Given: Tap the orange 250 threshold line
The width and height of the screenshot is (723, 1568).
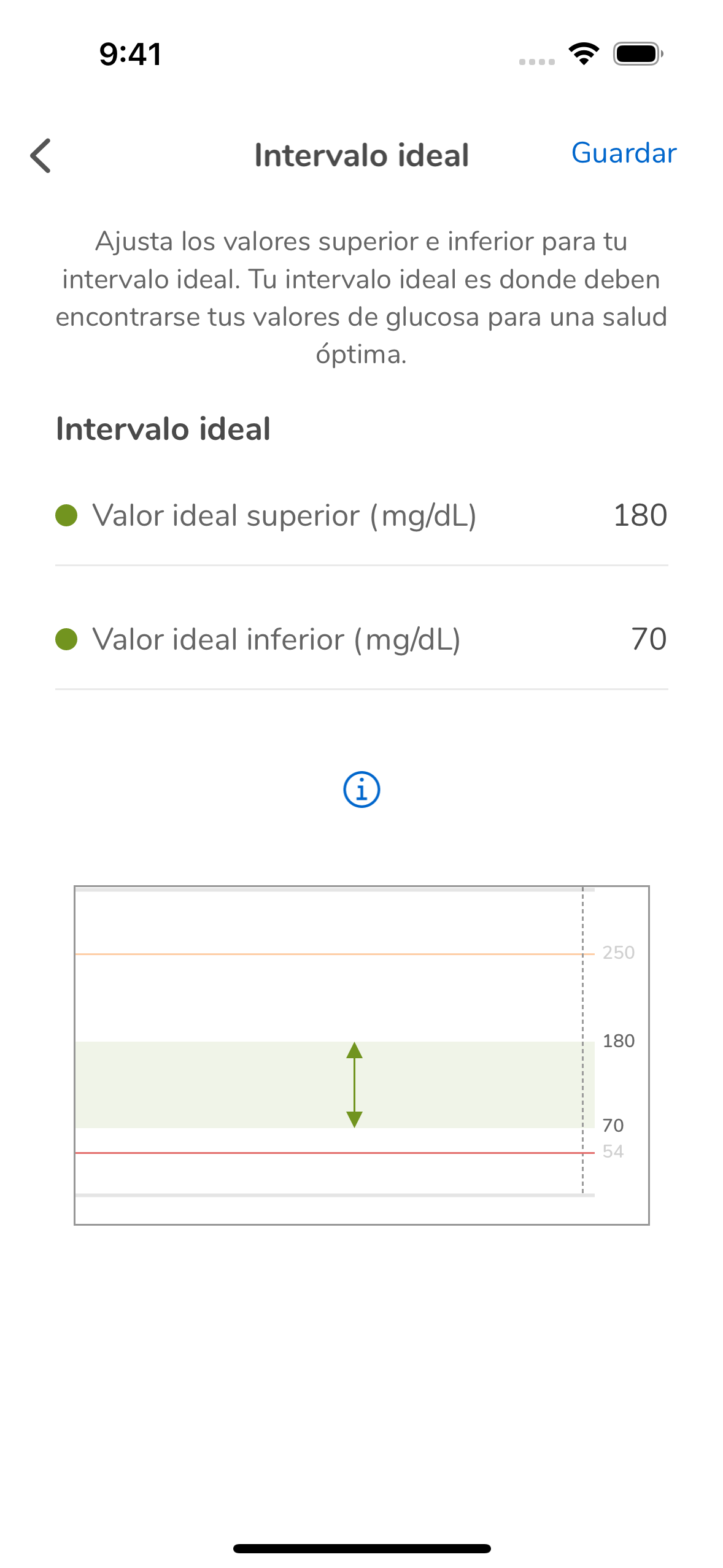Looking at the screenshot, I should click(307, 954).
